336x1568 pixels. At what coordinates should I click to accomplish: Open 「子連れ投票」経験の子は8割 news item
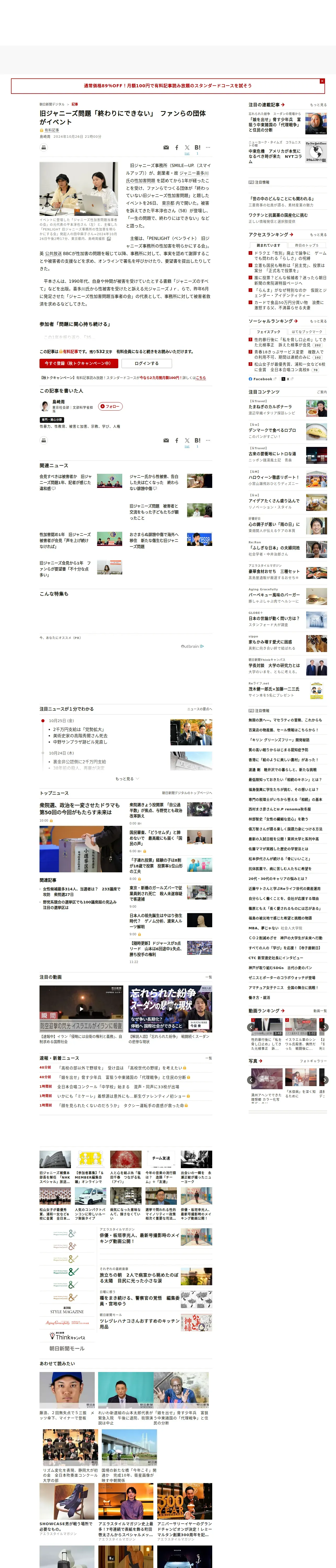155,866
